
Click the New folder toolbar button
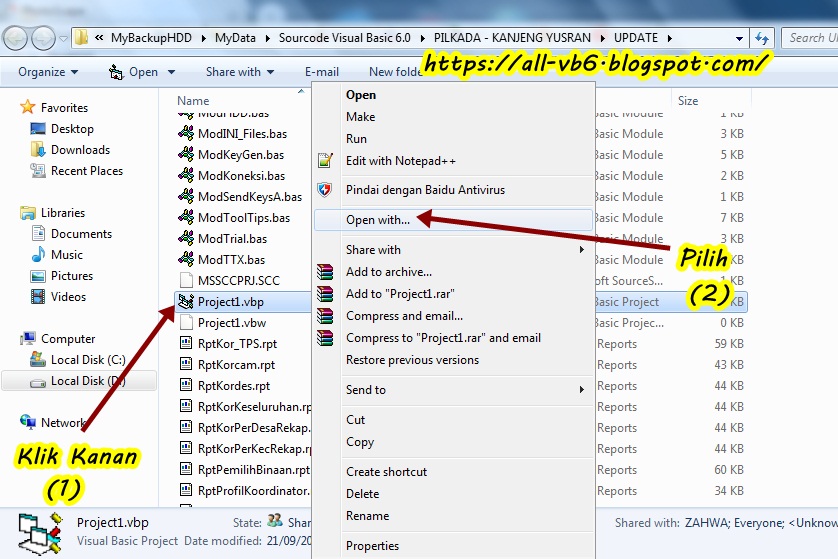(397, 72)
